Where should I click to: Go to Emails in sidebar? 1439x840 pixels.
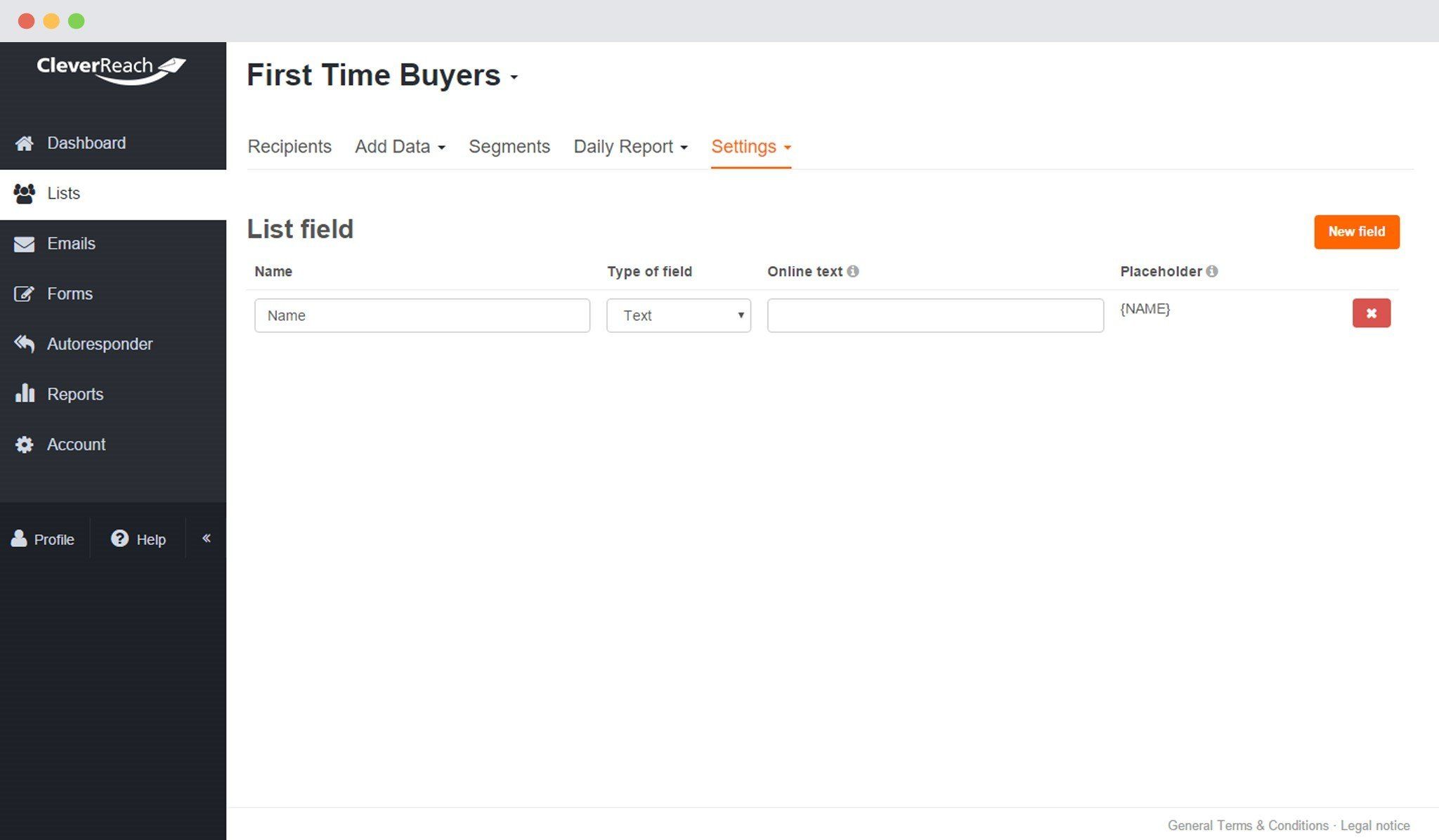click(113, 244)
